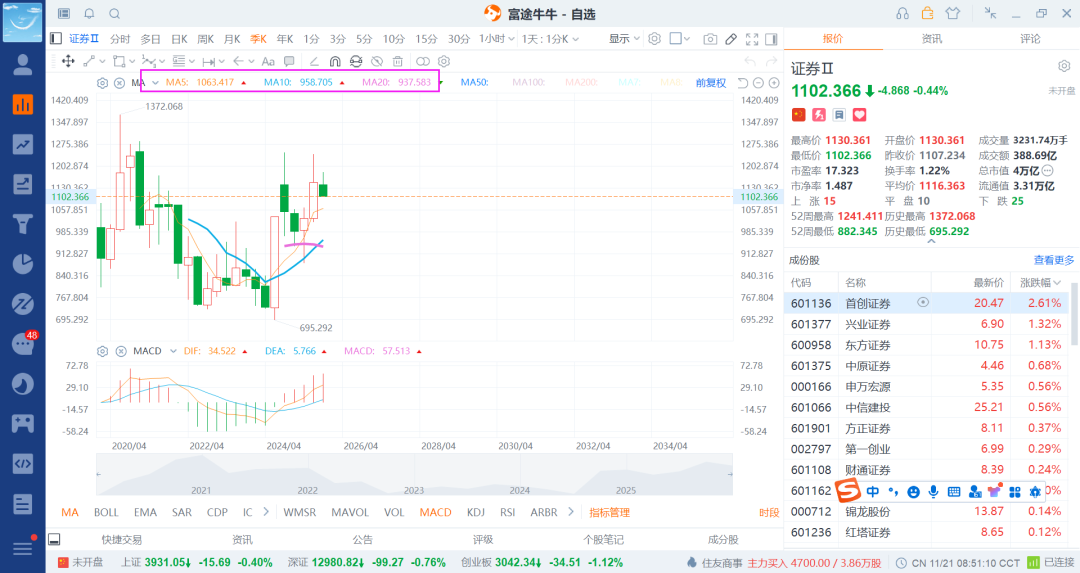
Task: Click 前复权 adjustment button
Action: [x=711, y=83]
